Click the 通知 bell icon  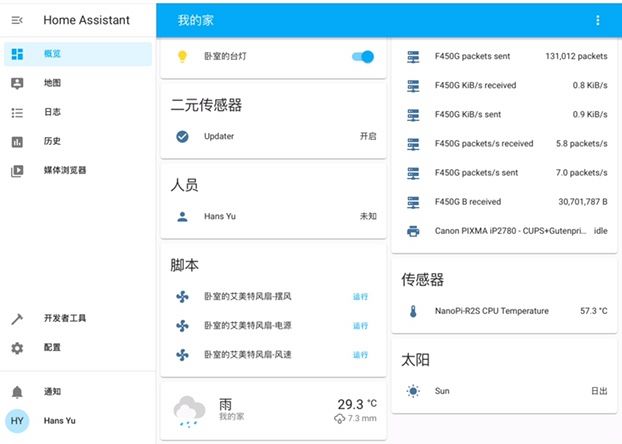[x=17, y=392]
